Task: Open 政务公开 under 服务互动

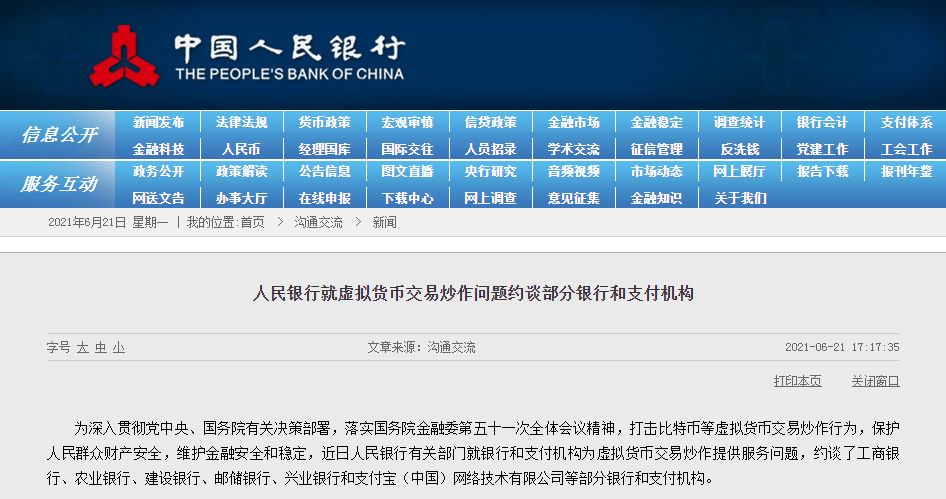Action: 158,171
